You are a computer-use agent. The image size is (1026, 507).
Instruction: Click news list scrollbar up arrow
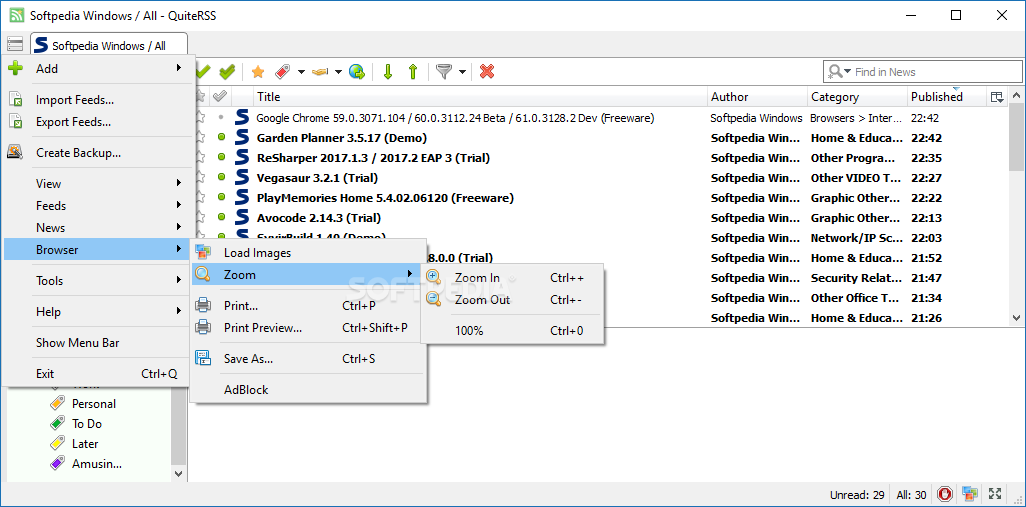click(x=1016, y=96)
